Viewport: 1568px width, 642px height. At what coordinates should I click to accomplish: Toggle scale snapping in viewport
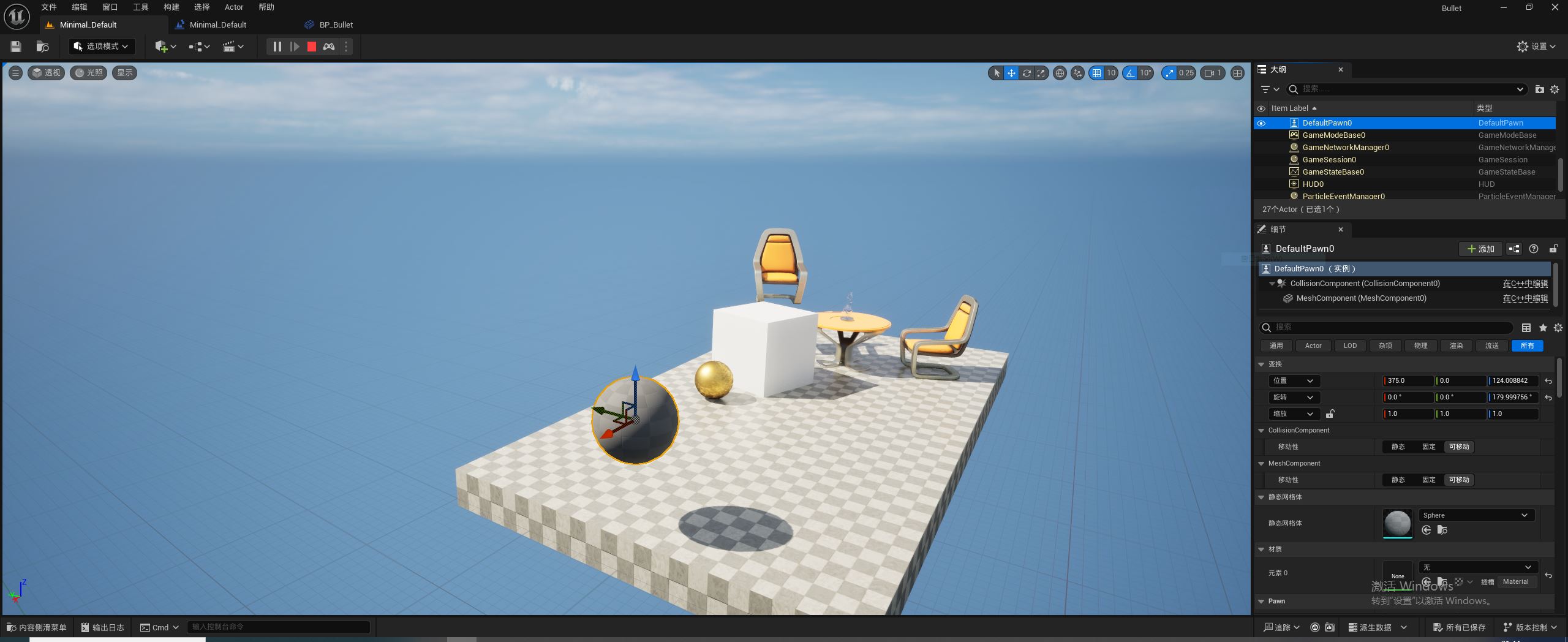tap(1170, 73)
